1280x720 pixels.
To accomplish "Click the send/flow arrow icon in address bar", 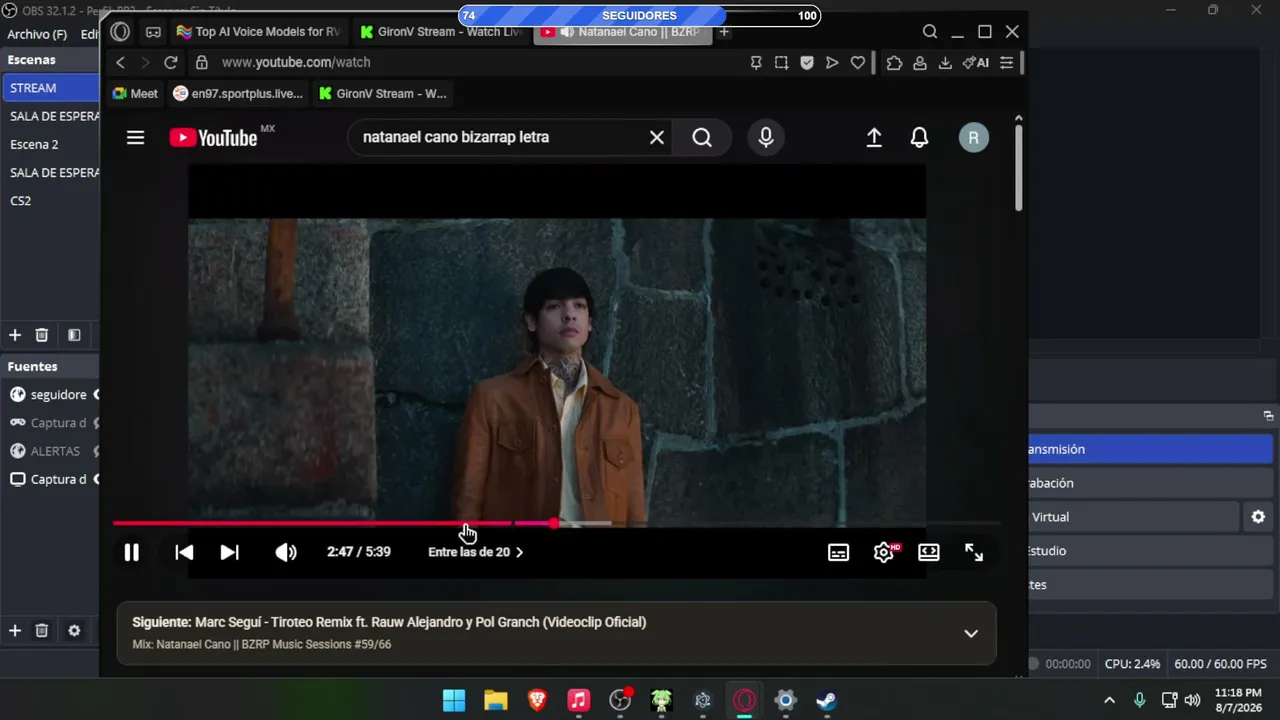I will tap(832, 62).
